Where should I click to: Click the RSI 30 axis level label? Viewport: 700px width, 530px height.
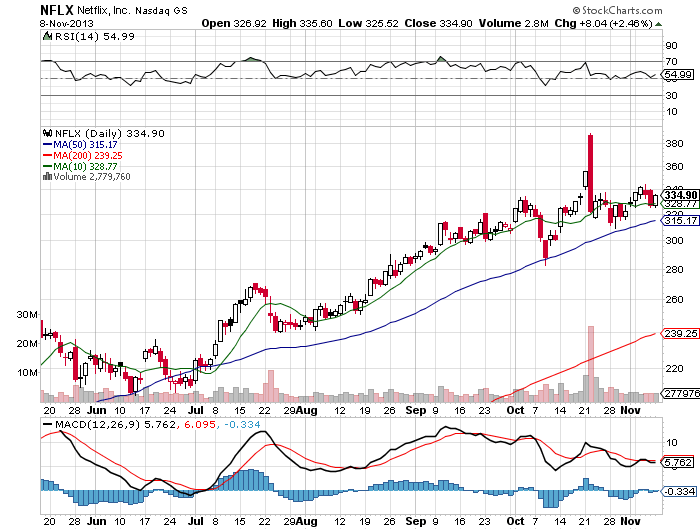(x=671, y=96)
